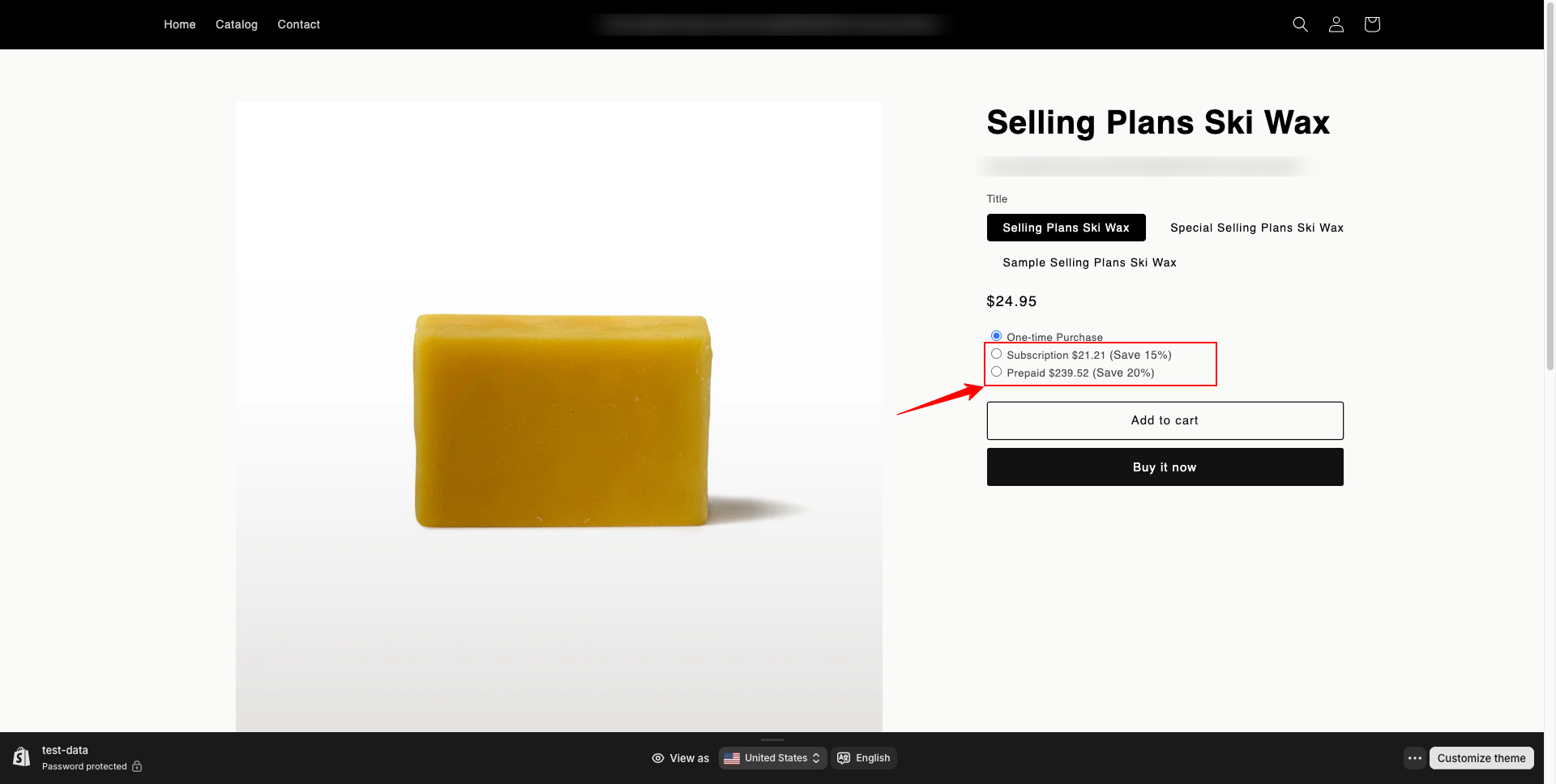Click the View as eye icon
The width and height of the screenshot is (1556, 784).
[658, 758]
